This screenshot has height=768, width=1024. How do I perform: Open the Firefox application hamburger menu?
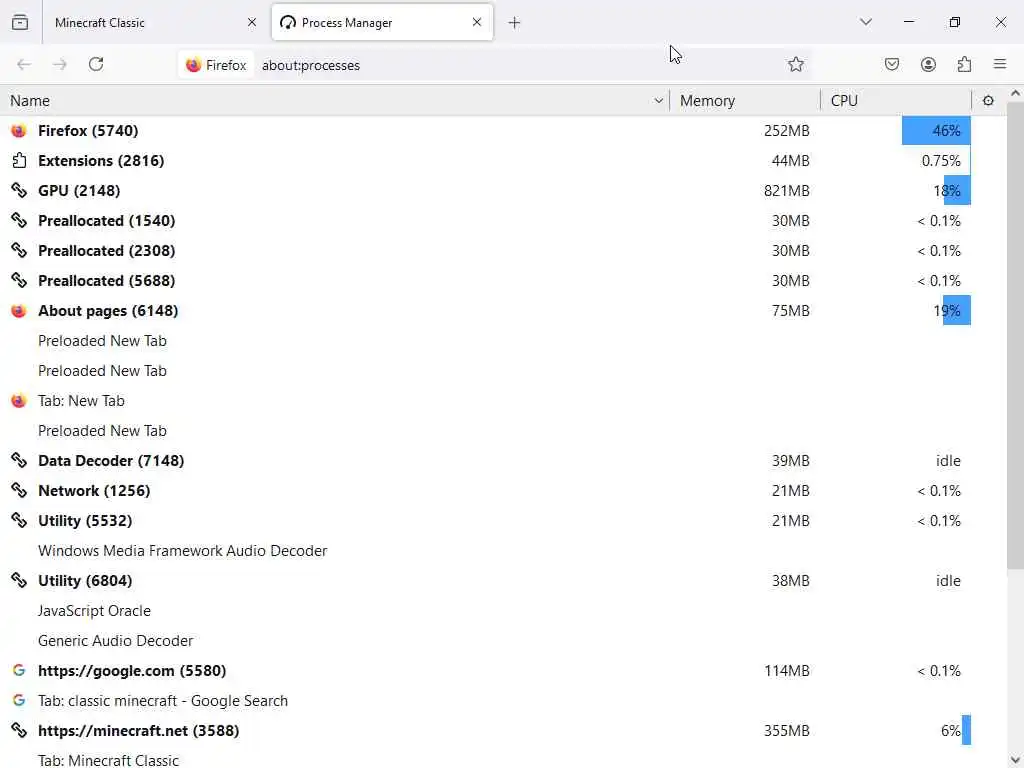point(1000,64)
